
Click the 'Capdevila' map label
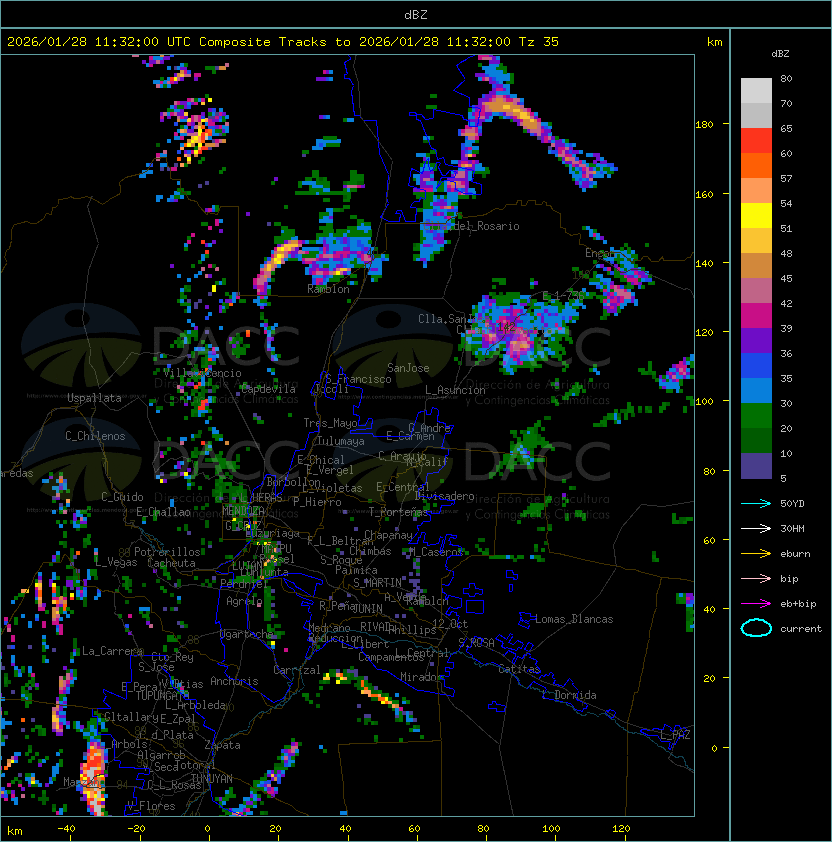(268, 389)
